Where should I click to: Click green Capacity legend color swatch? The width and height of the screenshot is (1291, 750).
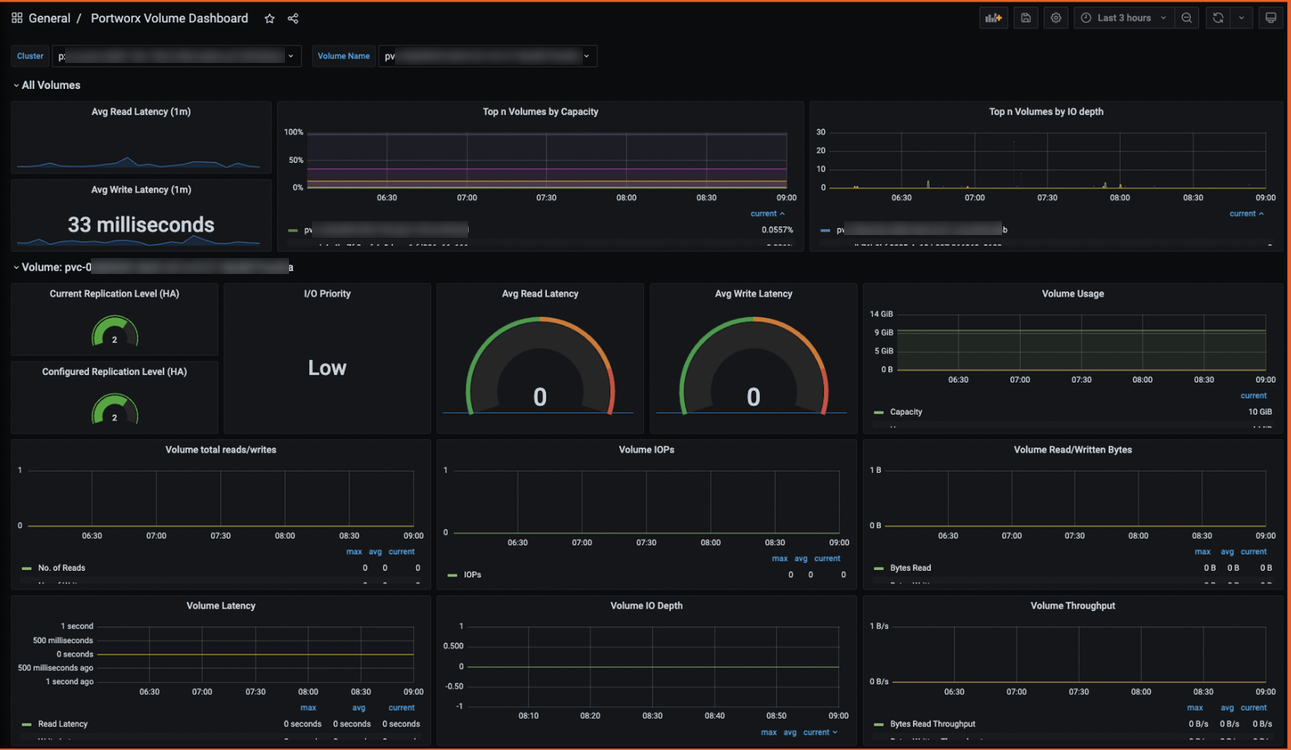tap(879, 412)
